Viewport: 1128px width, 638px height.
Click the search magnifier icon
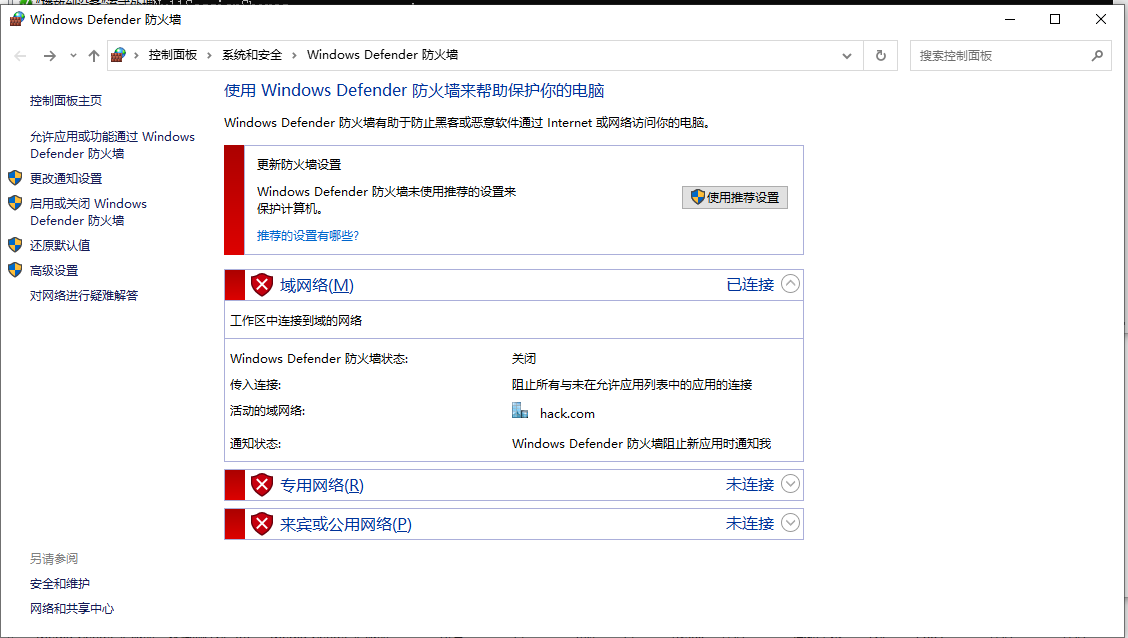(1097, 56)
